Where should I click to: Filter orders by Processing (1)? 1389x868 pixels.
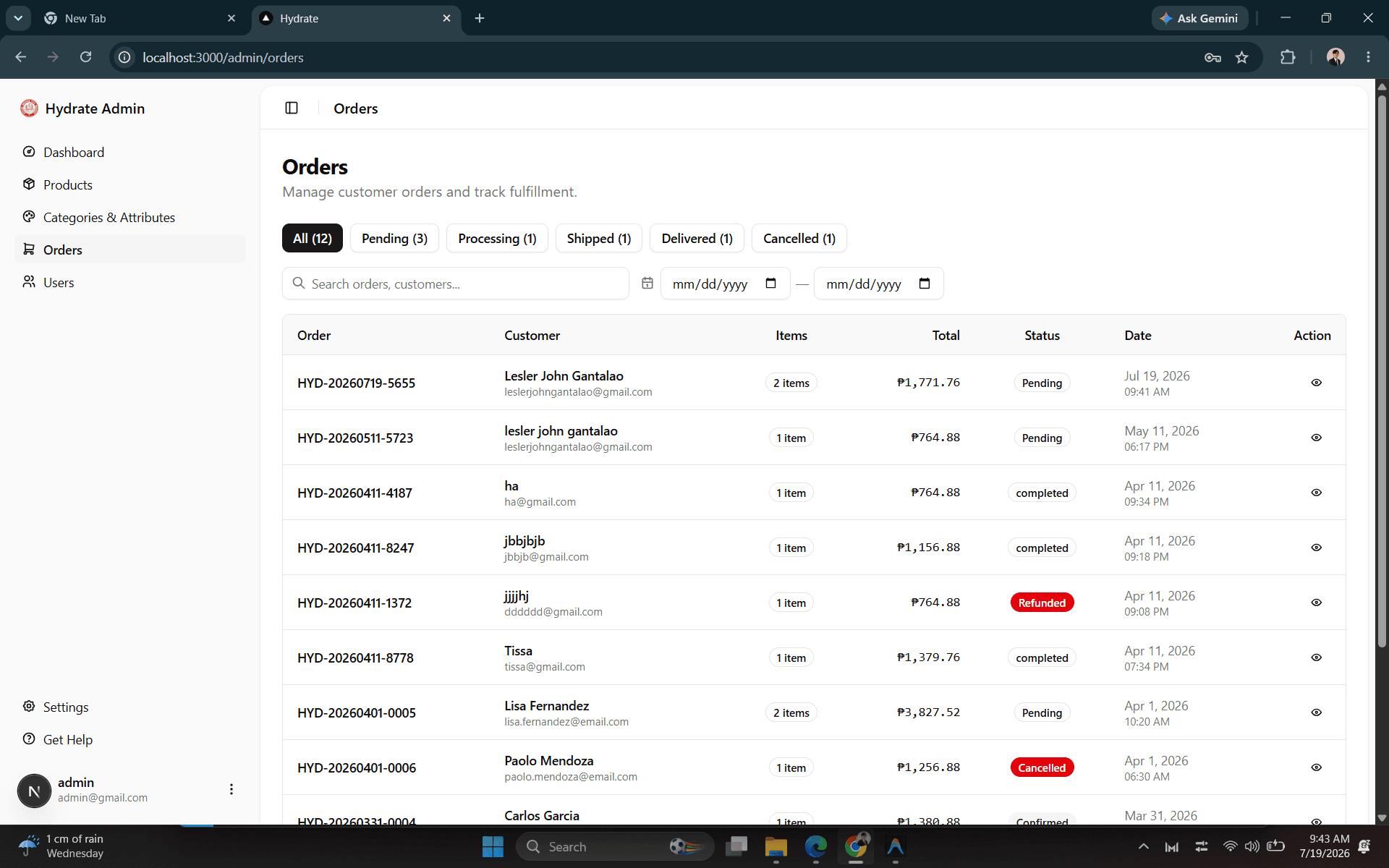point(497,239)
